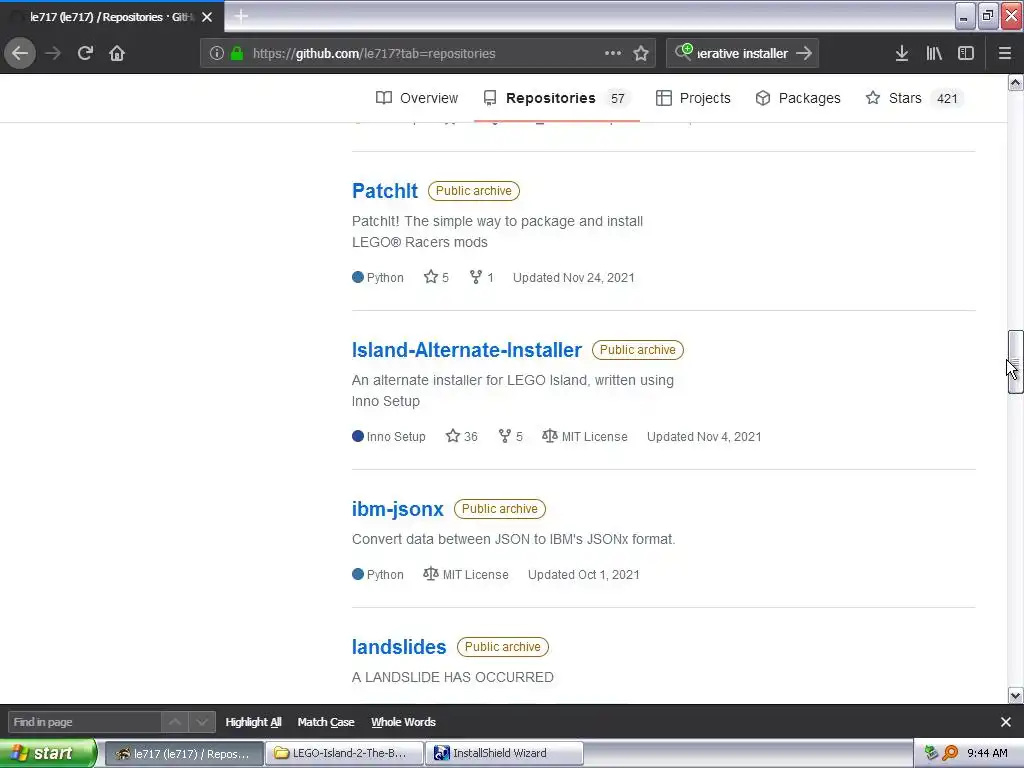This screenshot has width=1024, height=768.
Task: Click the fork count for PatchIt
Action: click(482, 278)
